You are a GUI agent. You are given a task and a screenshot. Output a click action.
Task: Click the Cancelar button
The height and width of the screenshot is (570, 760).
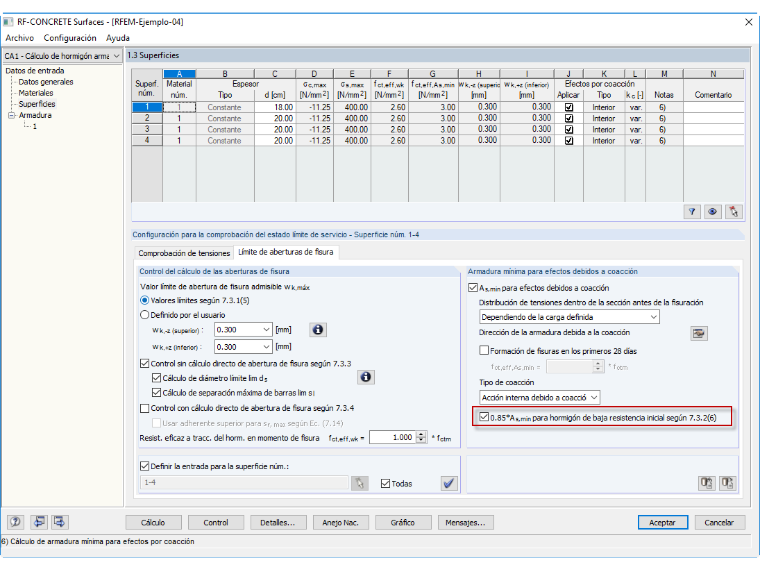719,522
